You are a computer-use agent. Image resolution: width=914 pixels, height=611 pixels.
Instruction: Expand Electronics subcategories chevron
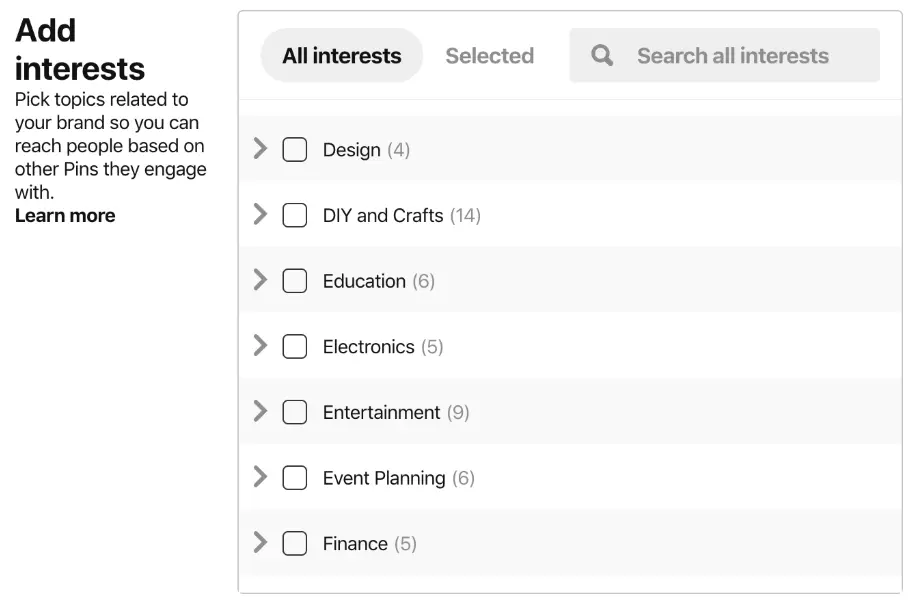coord(261,346)
